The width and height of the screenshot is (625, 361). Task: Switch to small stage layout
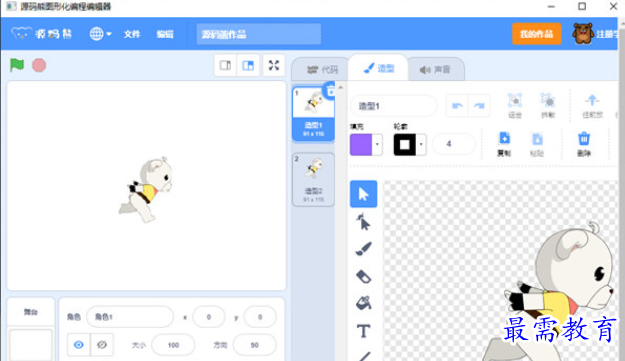(226, 65)
